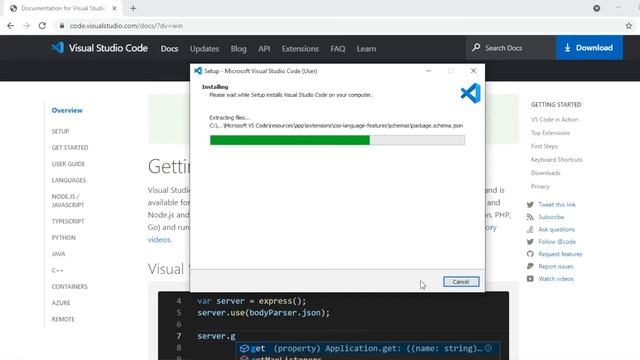Screen dimensions: 640x360
Task: Click the videos link in intro paragraph
Action: coord(159,240)
